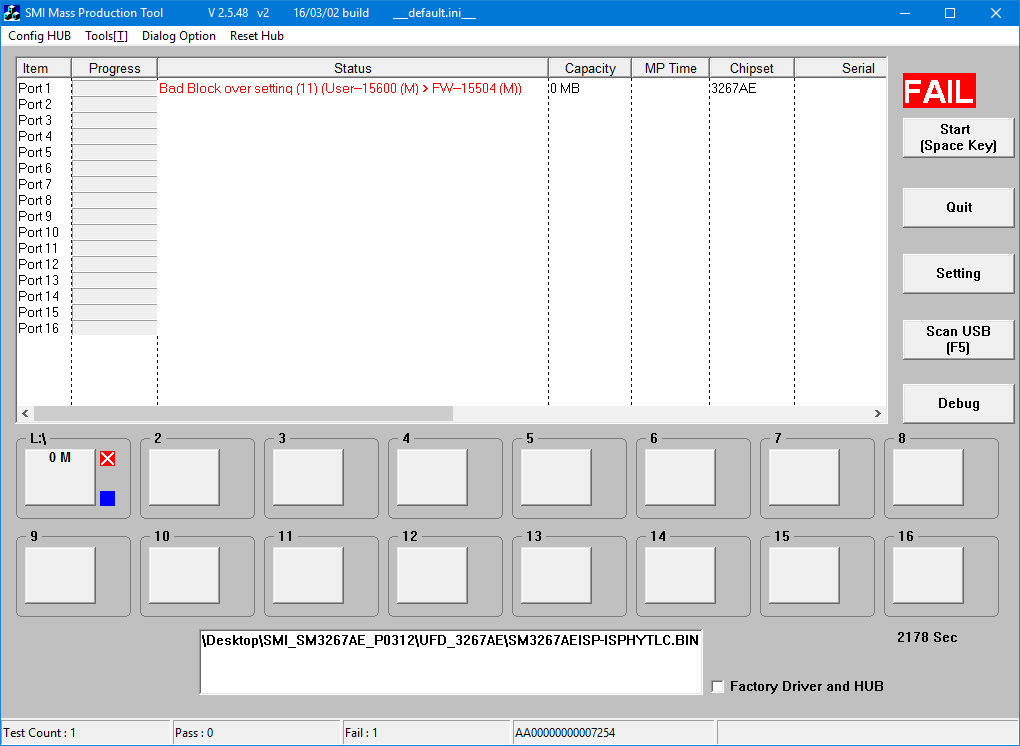
Task: Select the Port 1 row label
Action: coord(34,88)
